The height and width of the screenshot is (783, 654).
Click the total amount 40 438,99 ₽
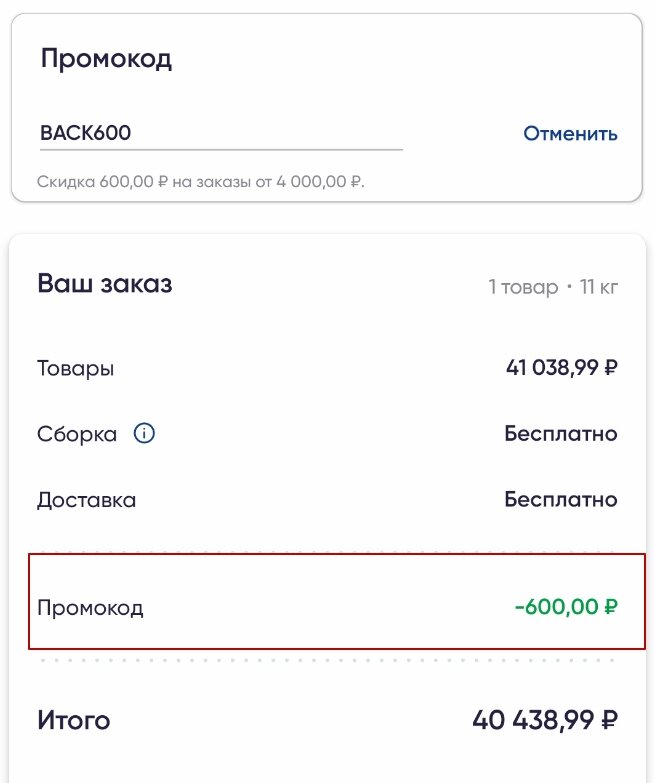544,720
